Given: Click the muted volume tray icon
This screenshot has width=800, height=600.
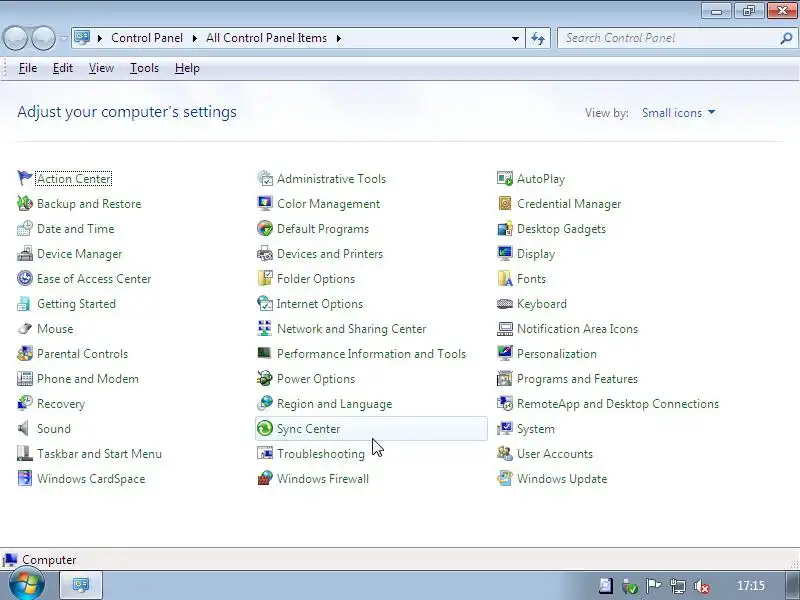Looking at the screenshot, I should [702, 586].
